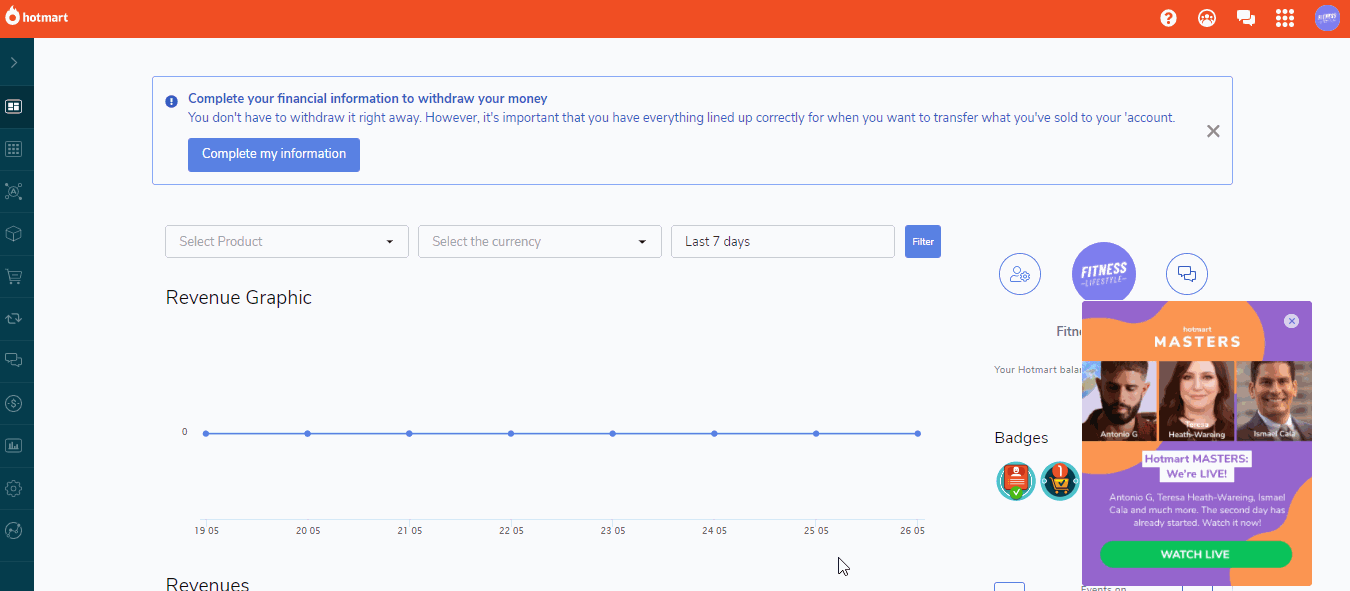Click the red ID card badge
The height and width of the screenshot is (591, 1350).
click(x=1015, y=481)
